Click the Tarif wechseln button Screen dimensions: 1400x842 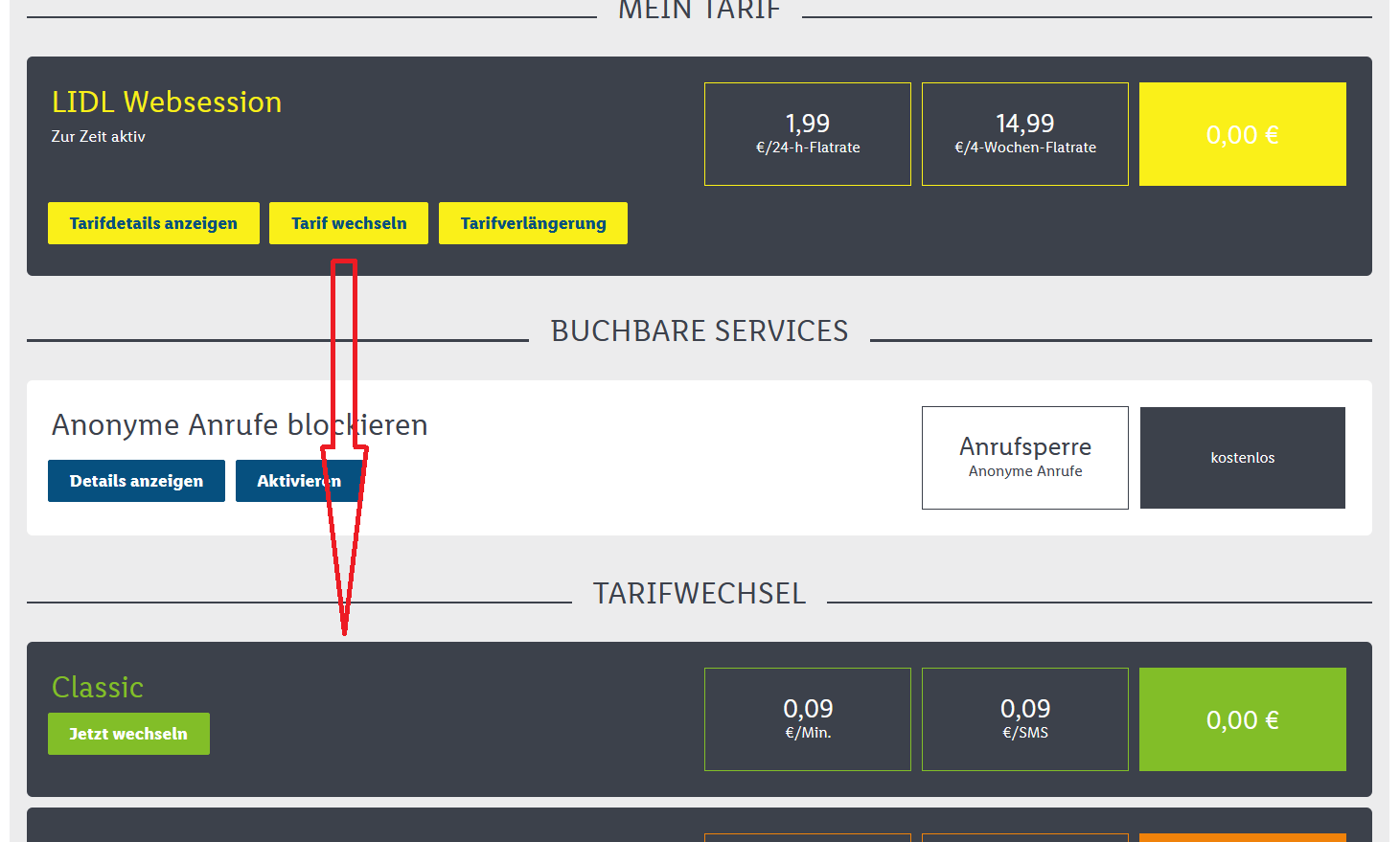(x=349, y=223)
